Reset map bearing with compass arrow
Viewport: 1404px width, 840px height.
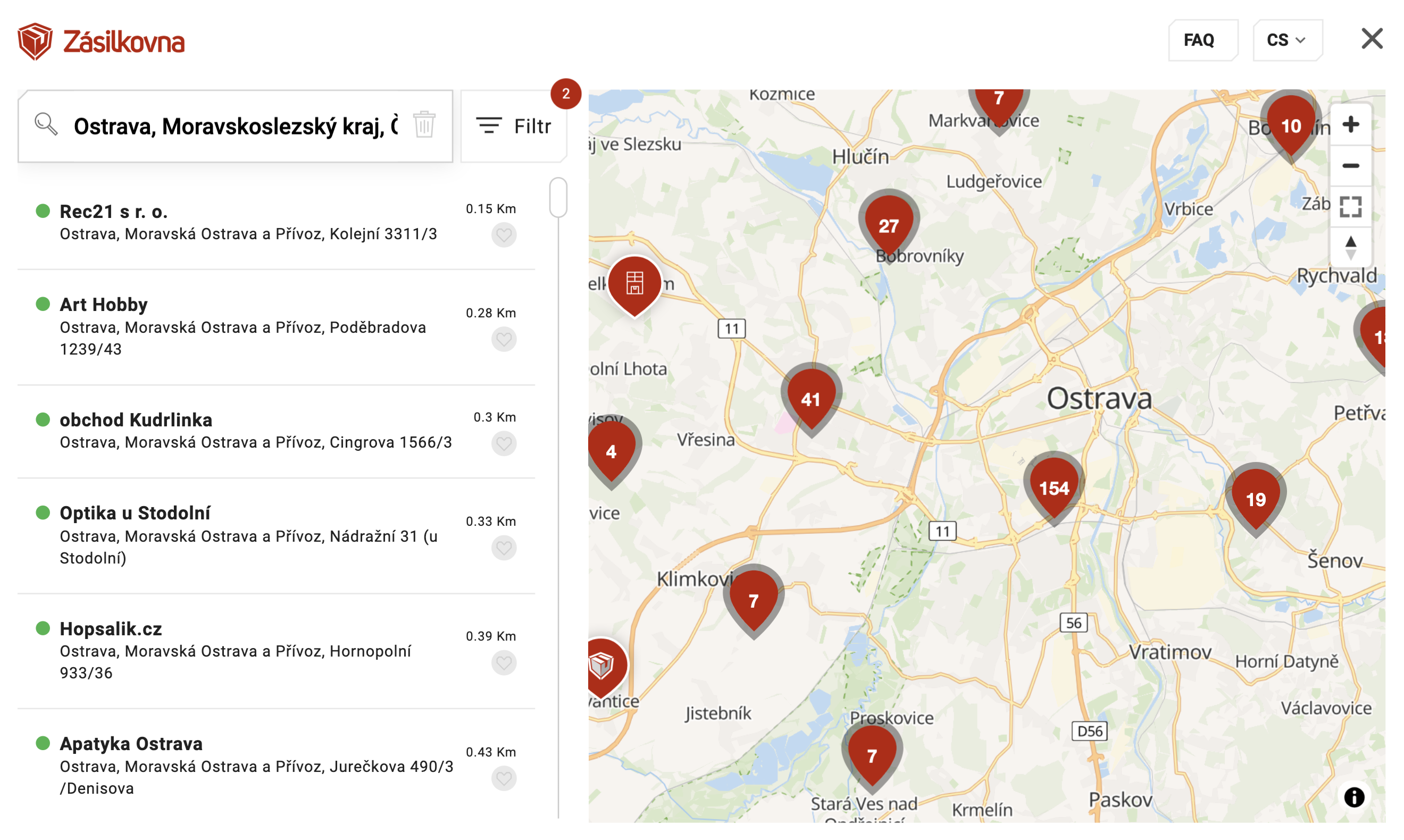pyautogui.click(x=1350, y=247)
